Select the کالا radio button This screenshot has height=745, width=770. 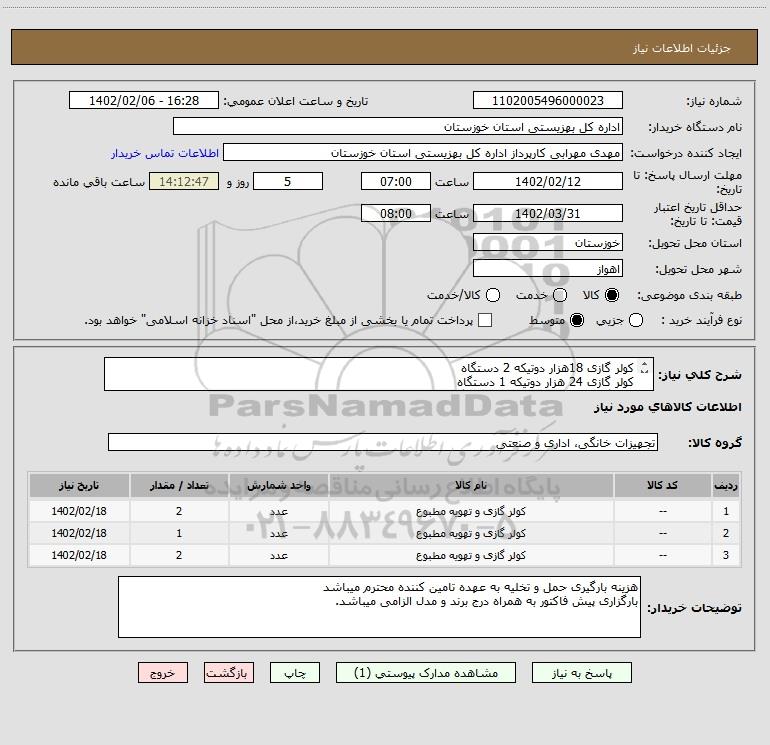click(x=612, y=295)
